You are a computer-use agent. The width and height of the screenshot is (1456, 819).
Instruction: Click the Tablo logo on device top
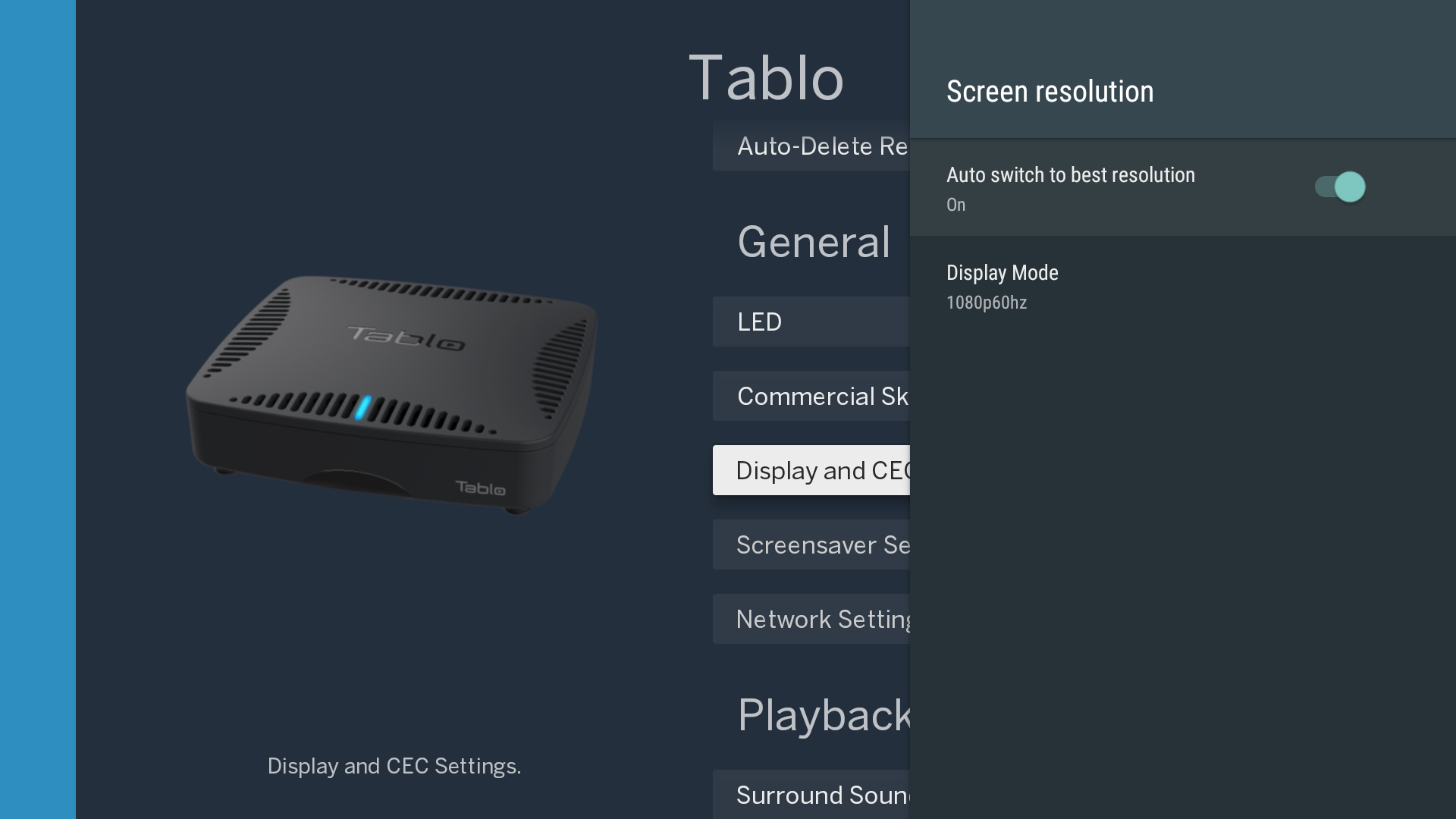(406, 338)
